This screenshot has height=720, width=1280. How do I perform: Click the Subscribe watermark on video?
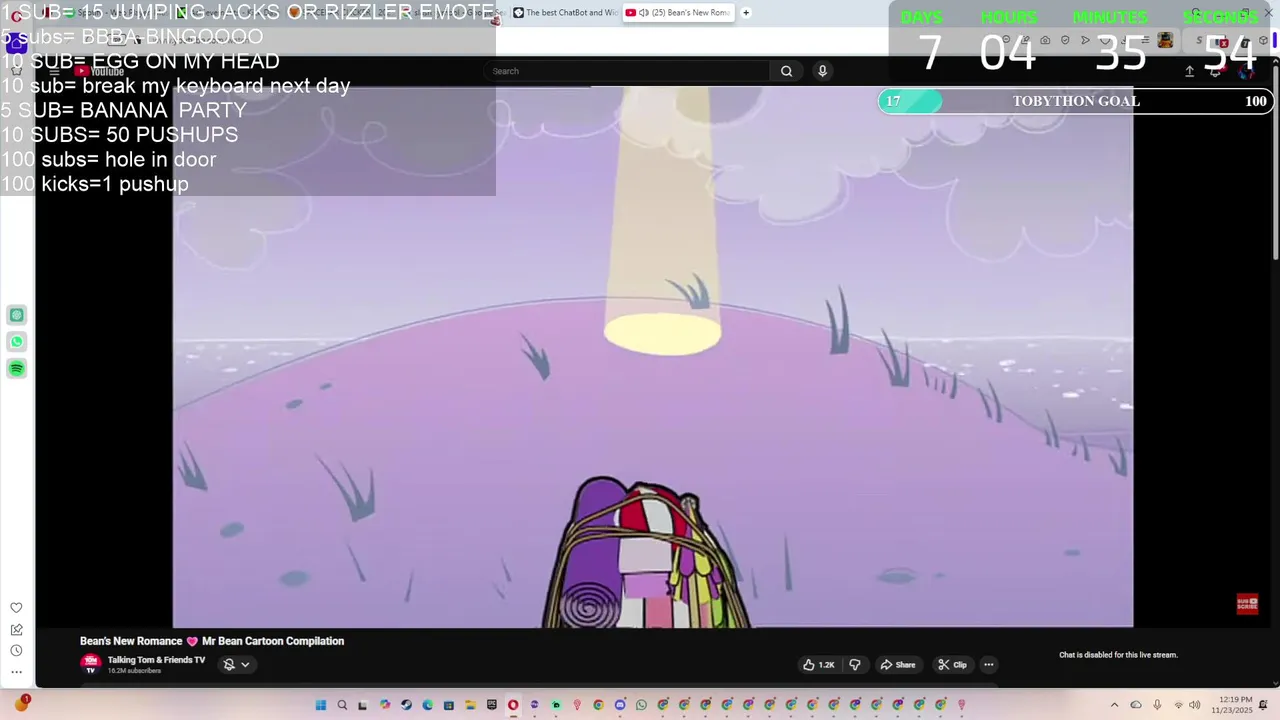click(1247, 604)
